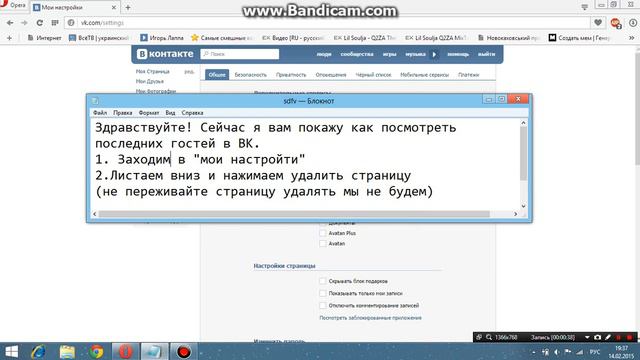Enable Показывать только мои записи checkbox
The height and width of the screenshot is (360, 640).
[323, 293]
